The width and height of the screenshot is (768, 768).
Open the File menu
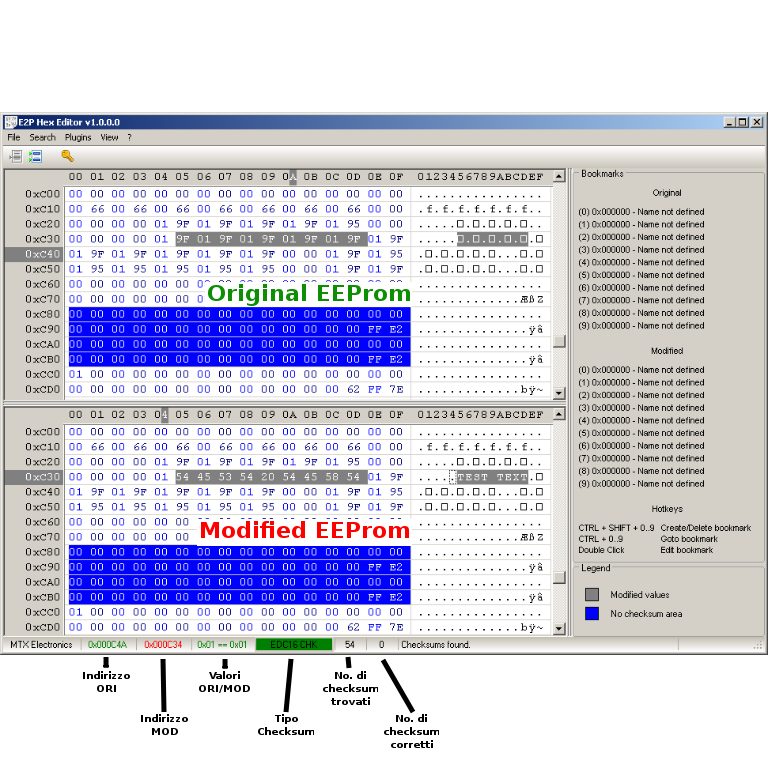tap(14, 137)
